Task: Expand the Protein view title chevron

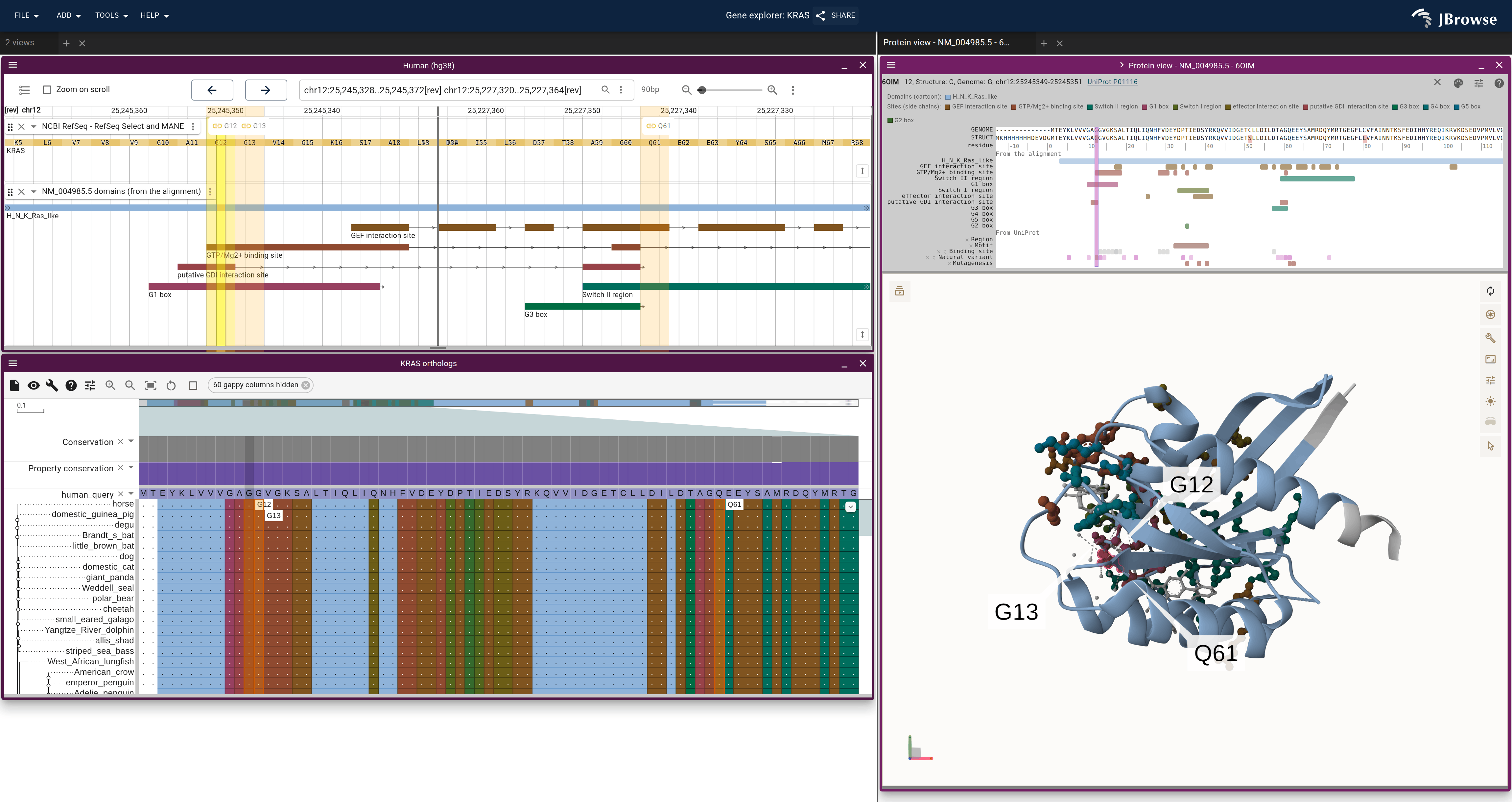Action: 1122,65
